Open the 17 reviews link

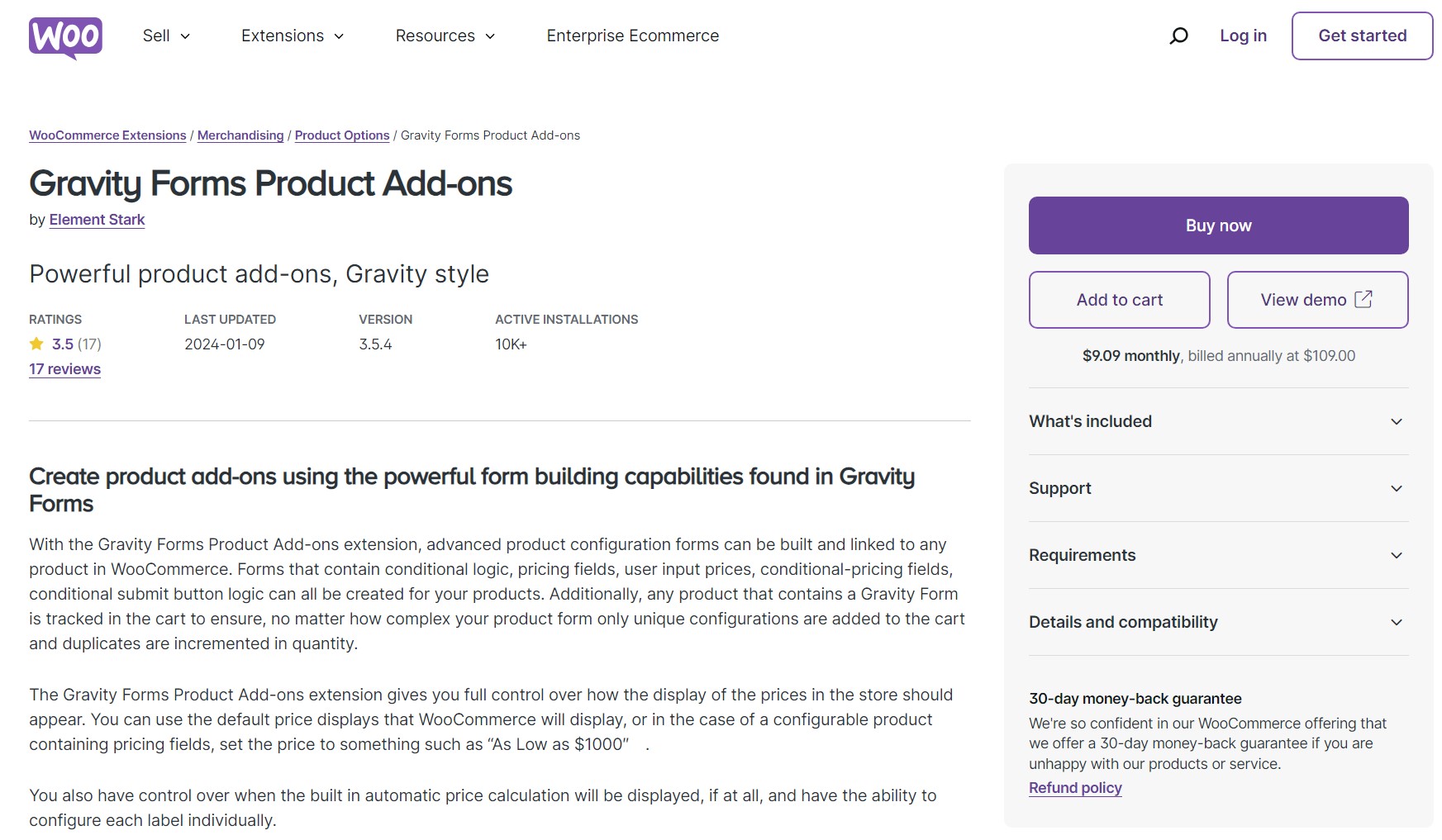click(64, 369)
